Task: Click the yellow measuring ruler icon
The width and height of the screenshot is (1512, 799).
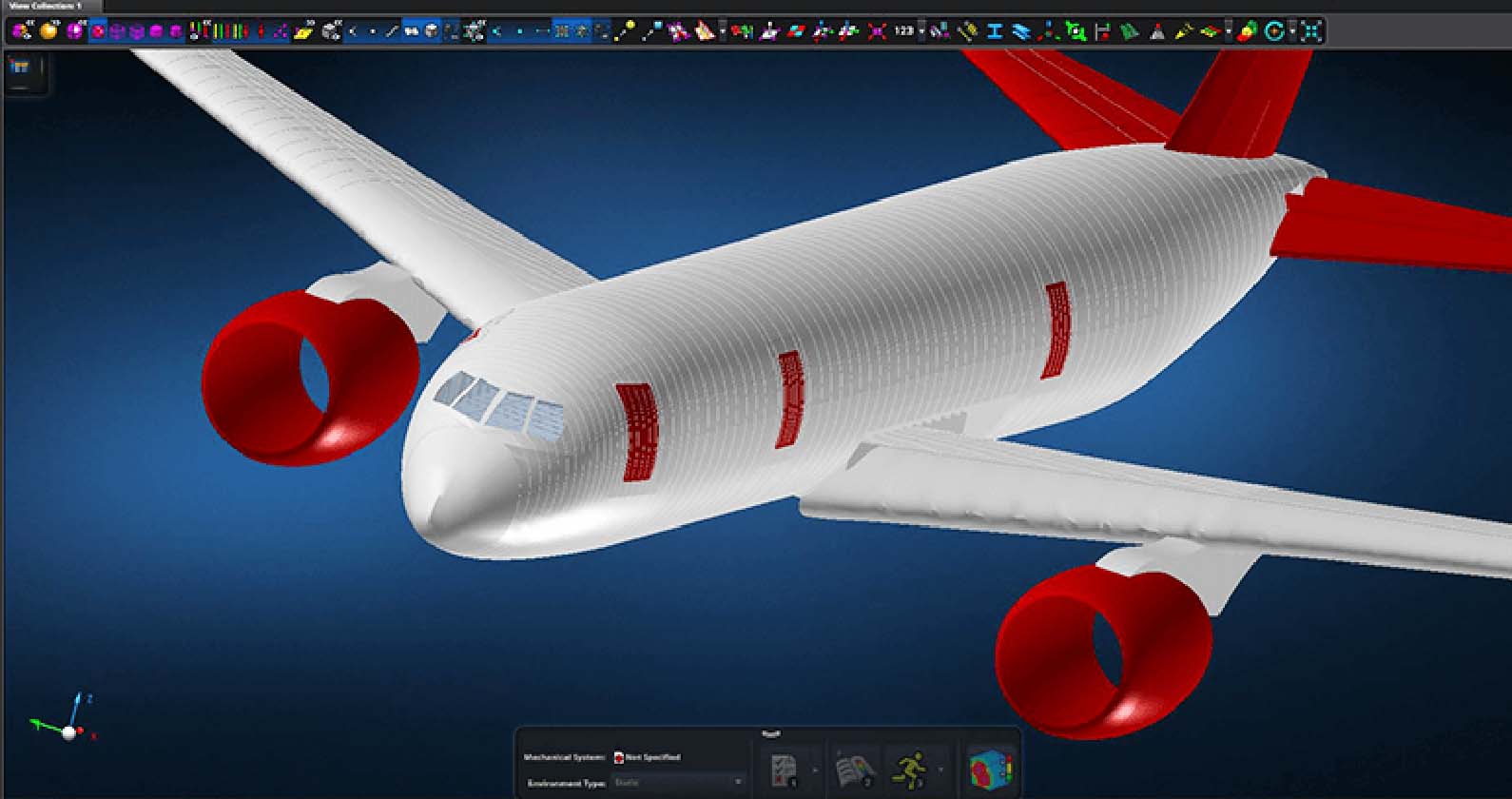Action: [968, 31]
